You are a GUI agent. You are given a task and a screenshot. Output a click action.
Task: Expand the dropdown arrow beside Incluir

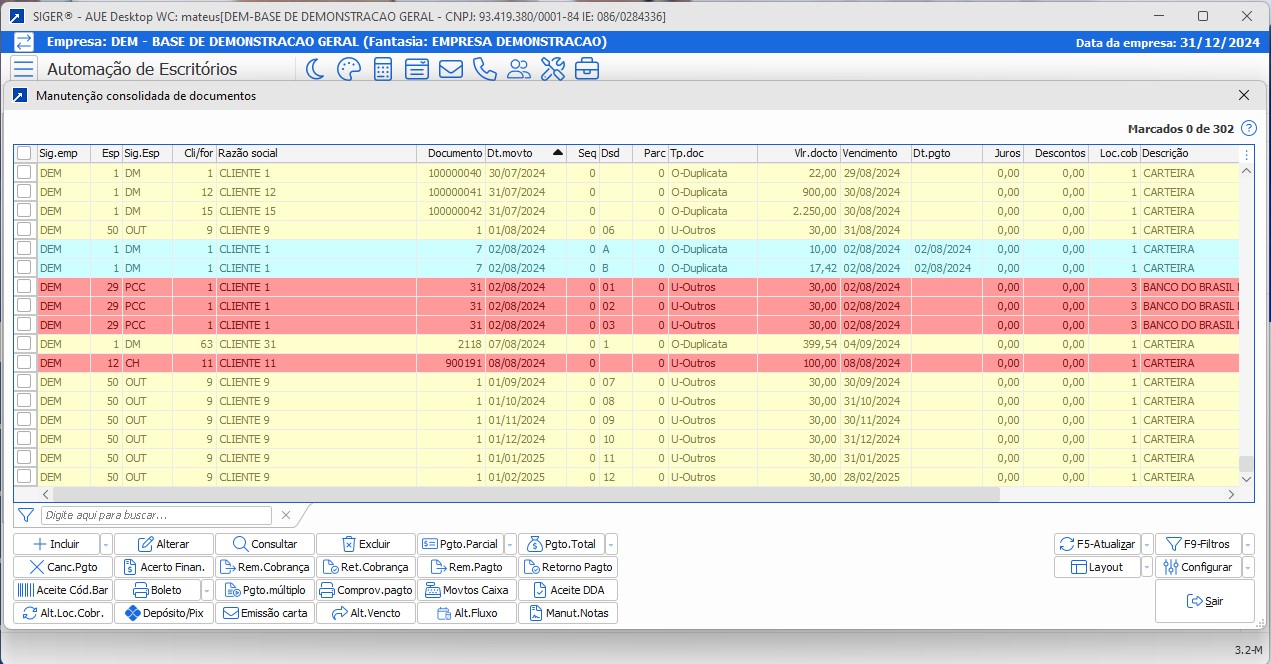tap(106, 544)
